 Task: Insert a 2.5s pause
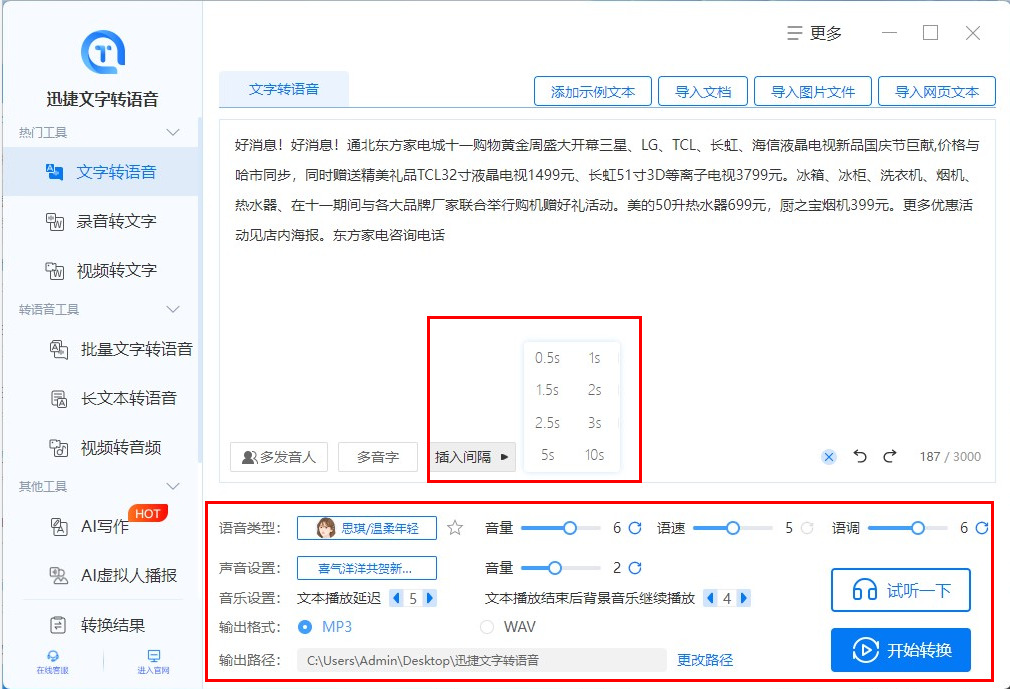[548, 423]
